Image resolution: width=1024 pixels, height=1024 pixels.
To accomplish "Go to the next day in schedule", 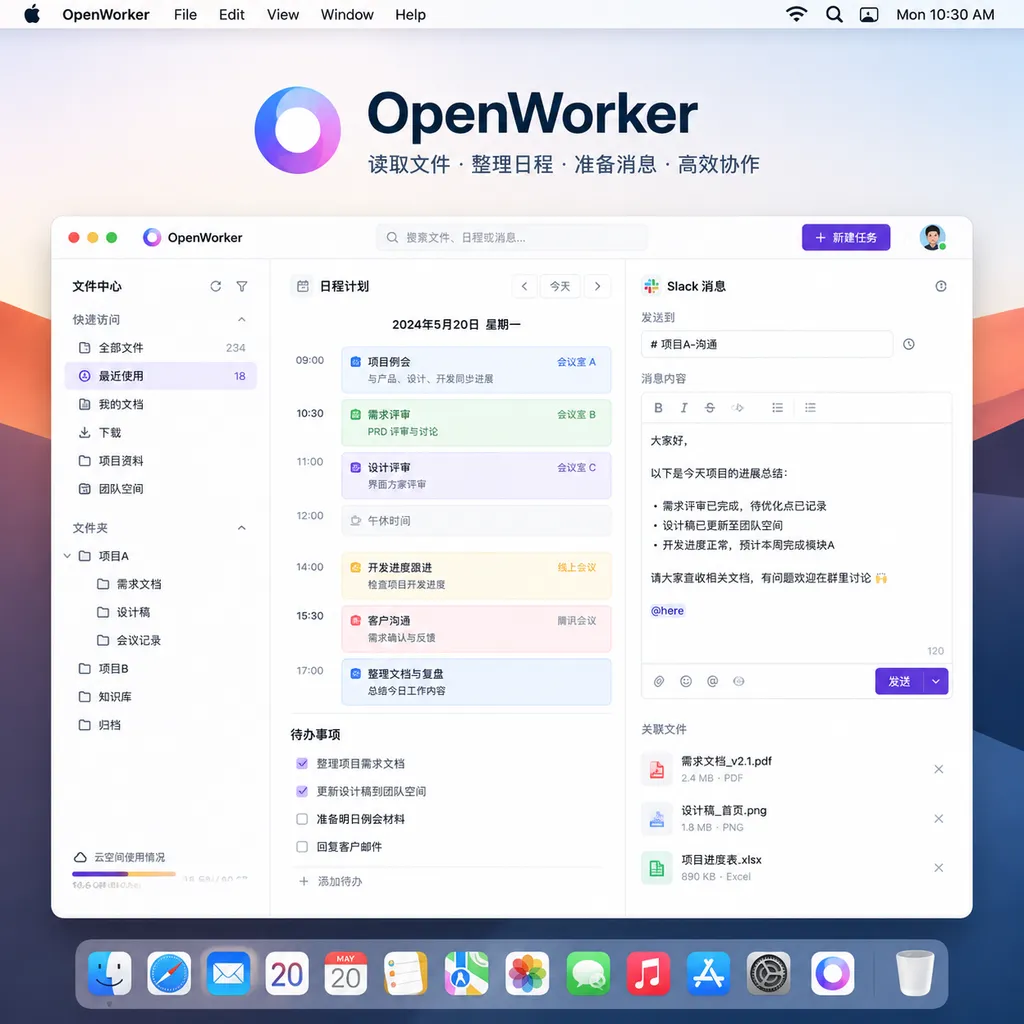I will pyautogui.click(x=597, y=286).
